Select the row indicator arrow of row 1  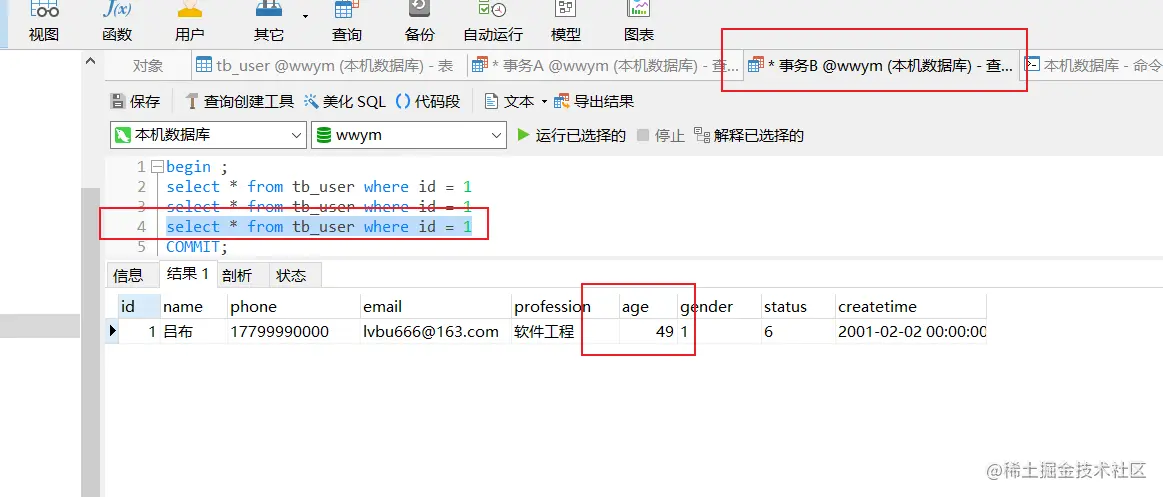click(113, 331)
